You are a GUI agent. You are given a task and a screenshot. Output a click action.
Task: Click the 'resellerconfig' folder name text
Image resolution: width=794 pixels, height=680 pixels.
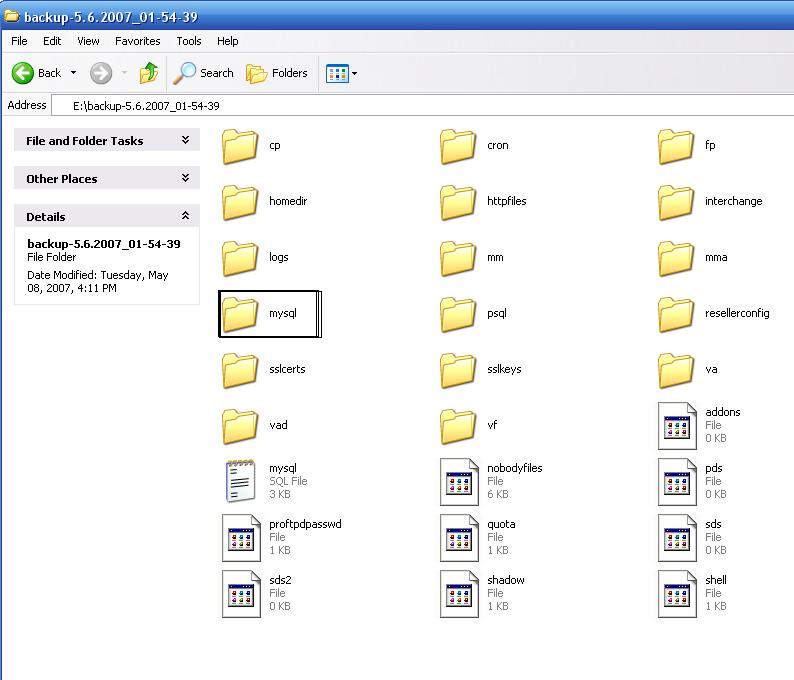click(737, 313)
